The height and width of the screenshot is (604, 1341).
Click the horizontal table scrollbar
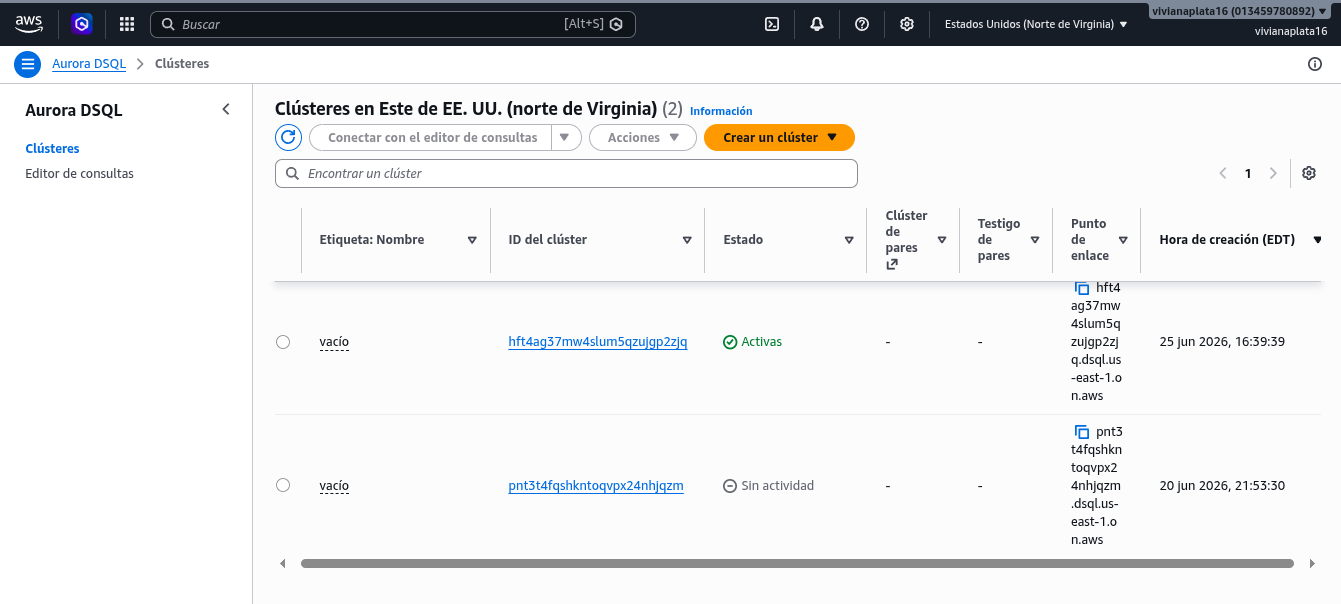(797, 564)
